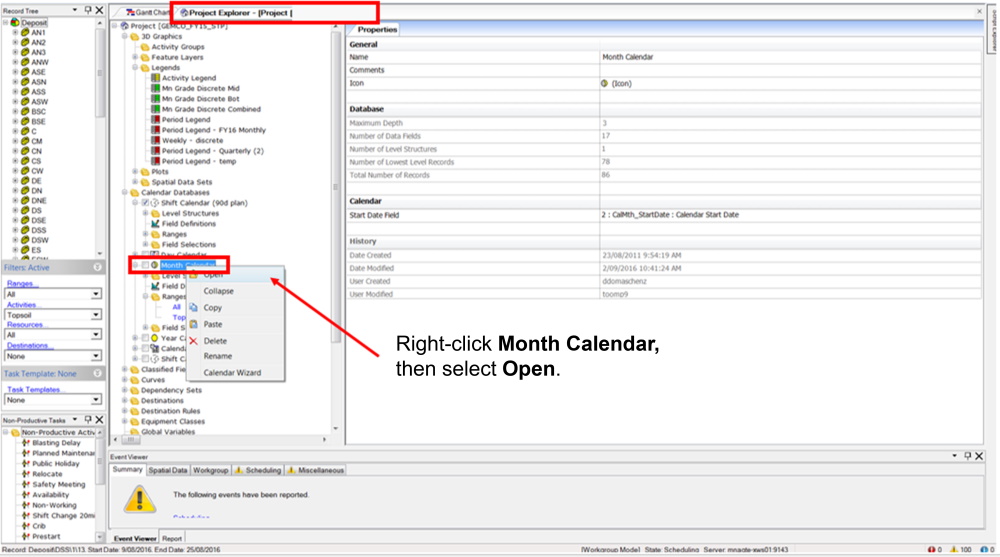The width and height of the screenshot is (1000, 557).
Task: Click the warning icon in Event Viewer summary
Action: click(x=139, y=498)
